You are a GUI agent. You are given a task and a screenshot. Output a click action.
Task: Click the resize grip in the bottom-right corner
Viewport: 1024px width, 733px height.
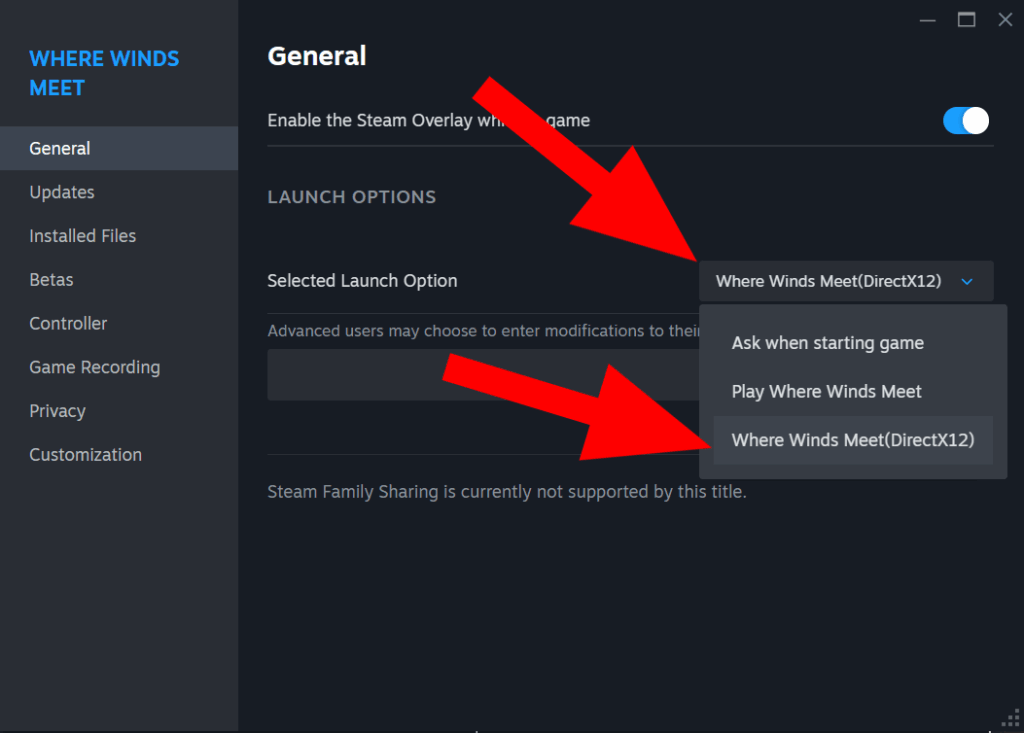point(1010,720)
